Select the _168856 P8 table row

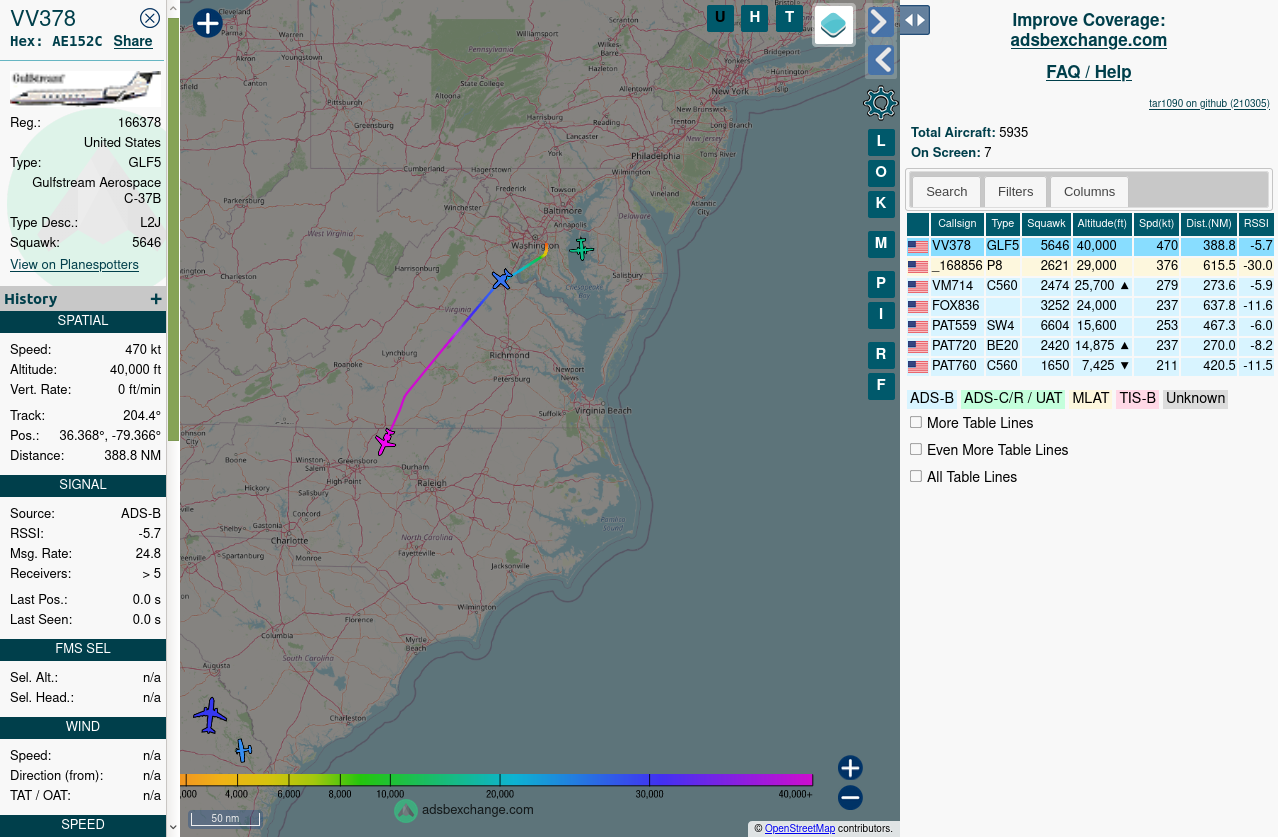click(x=1090, y=266)
